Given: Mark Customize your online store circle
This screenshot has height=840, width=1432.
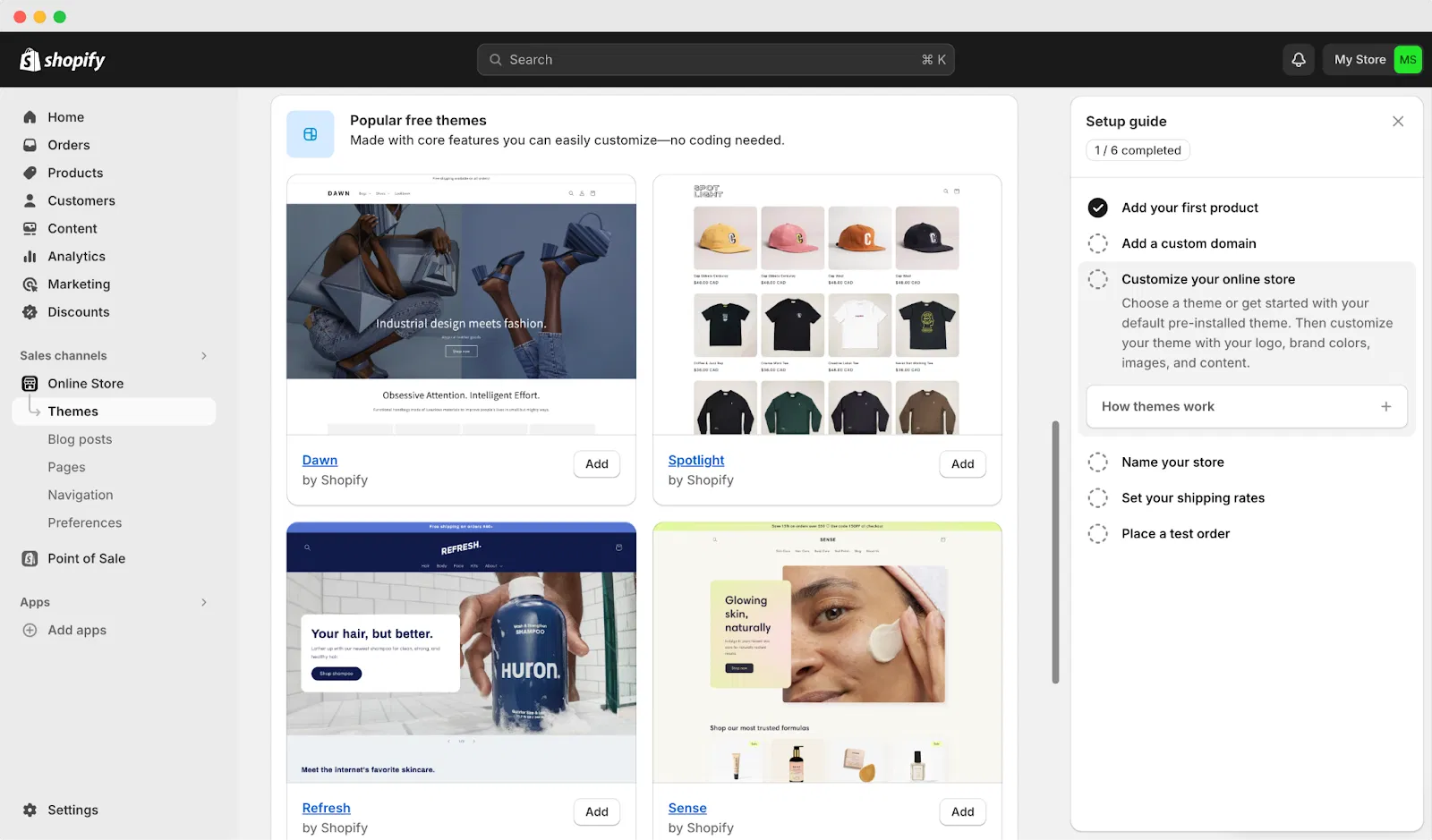Looking at the screenshot, I should pos(1097,279).
